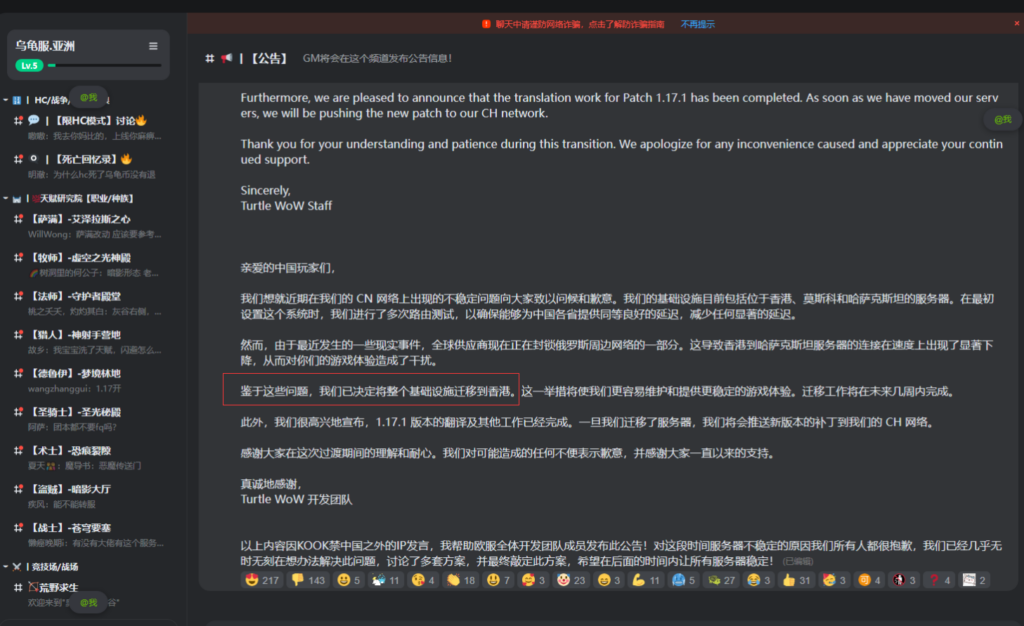Click the turtle reaction with 27
Viewport: 1024px width, 626px height.
point(722,580)
